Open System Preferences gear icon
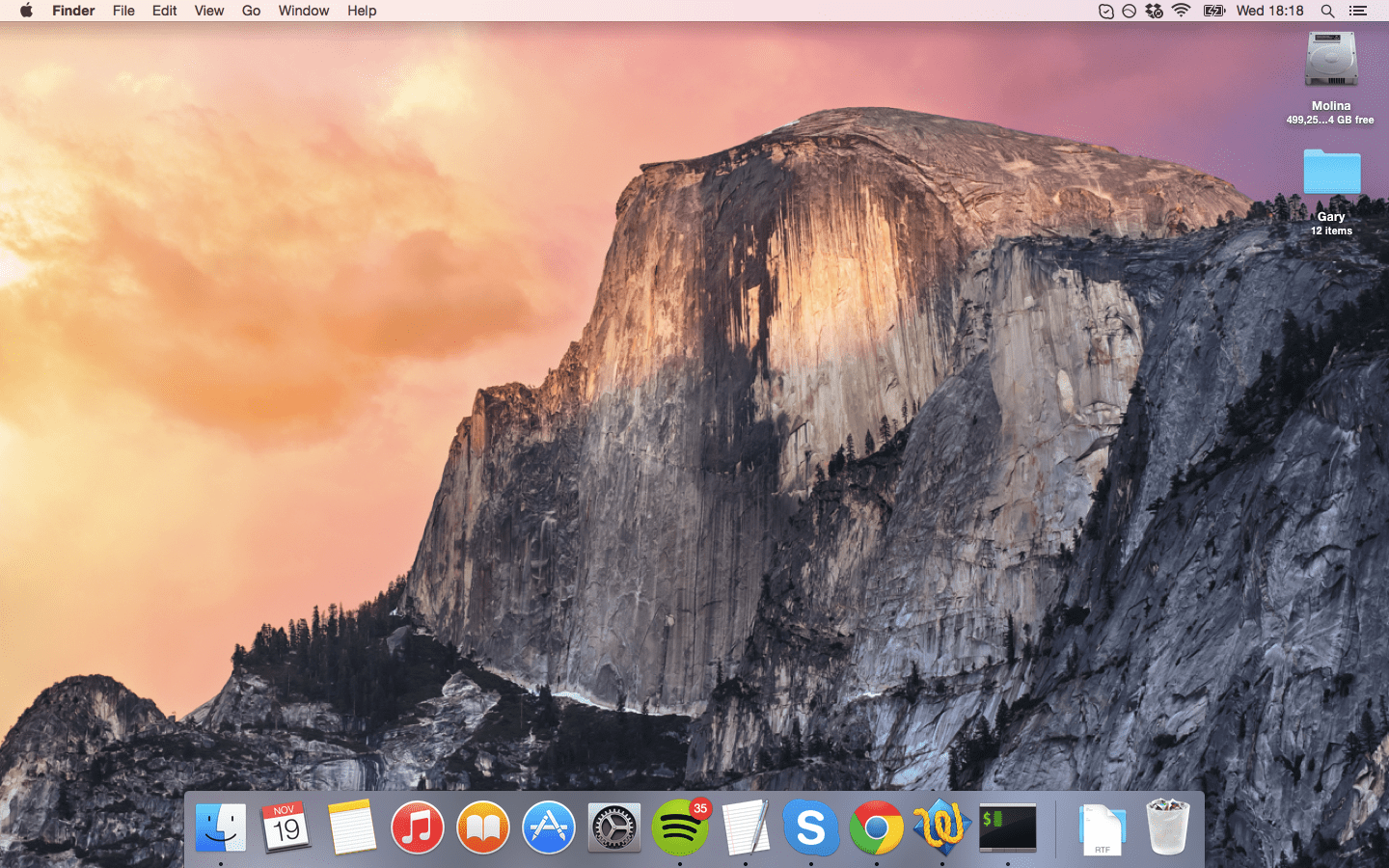1389x868 pixels. [x=614, y=827]
